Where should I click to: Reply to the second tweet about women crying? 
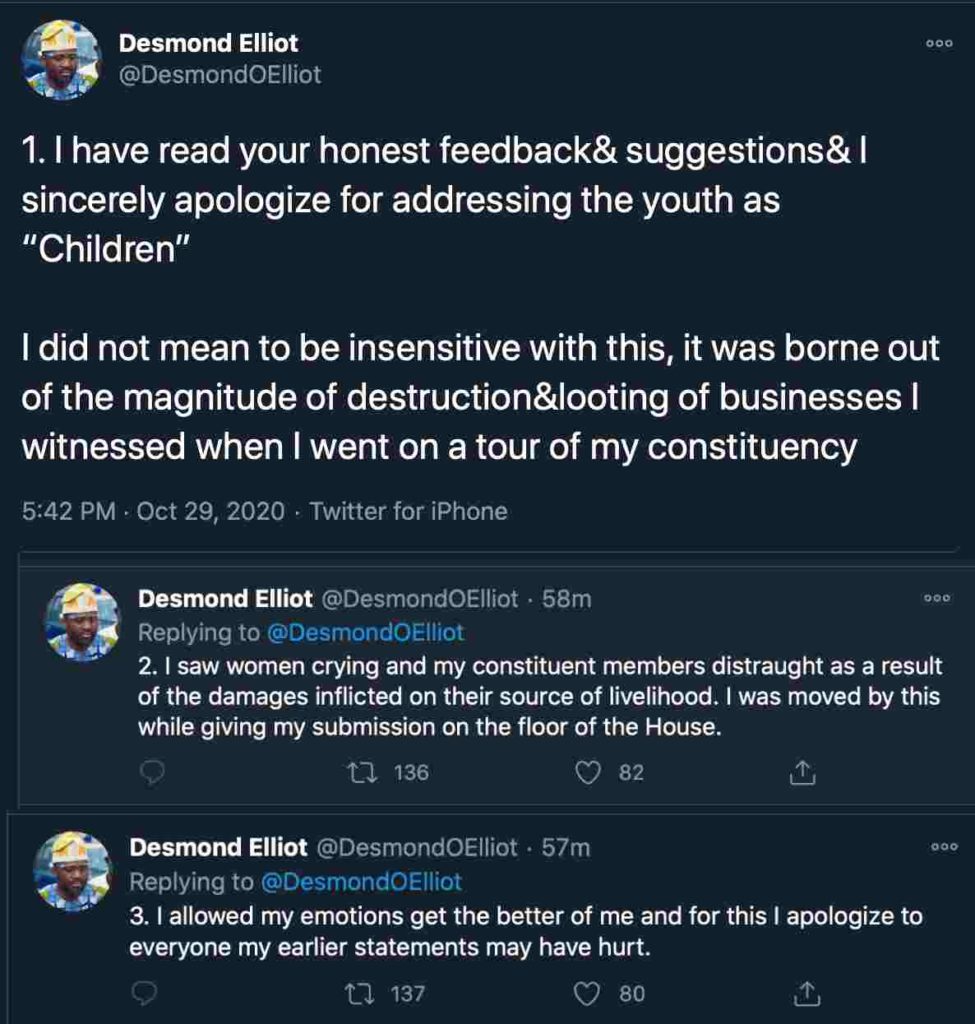coord(151,772)
